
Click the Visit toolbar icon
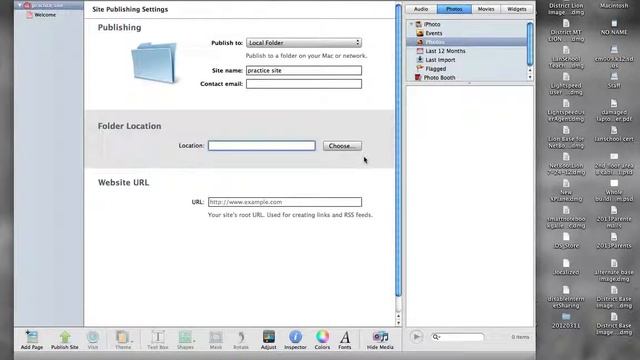click(x=93, y=340)
